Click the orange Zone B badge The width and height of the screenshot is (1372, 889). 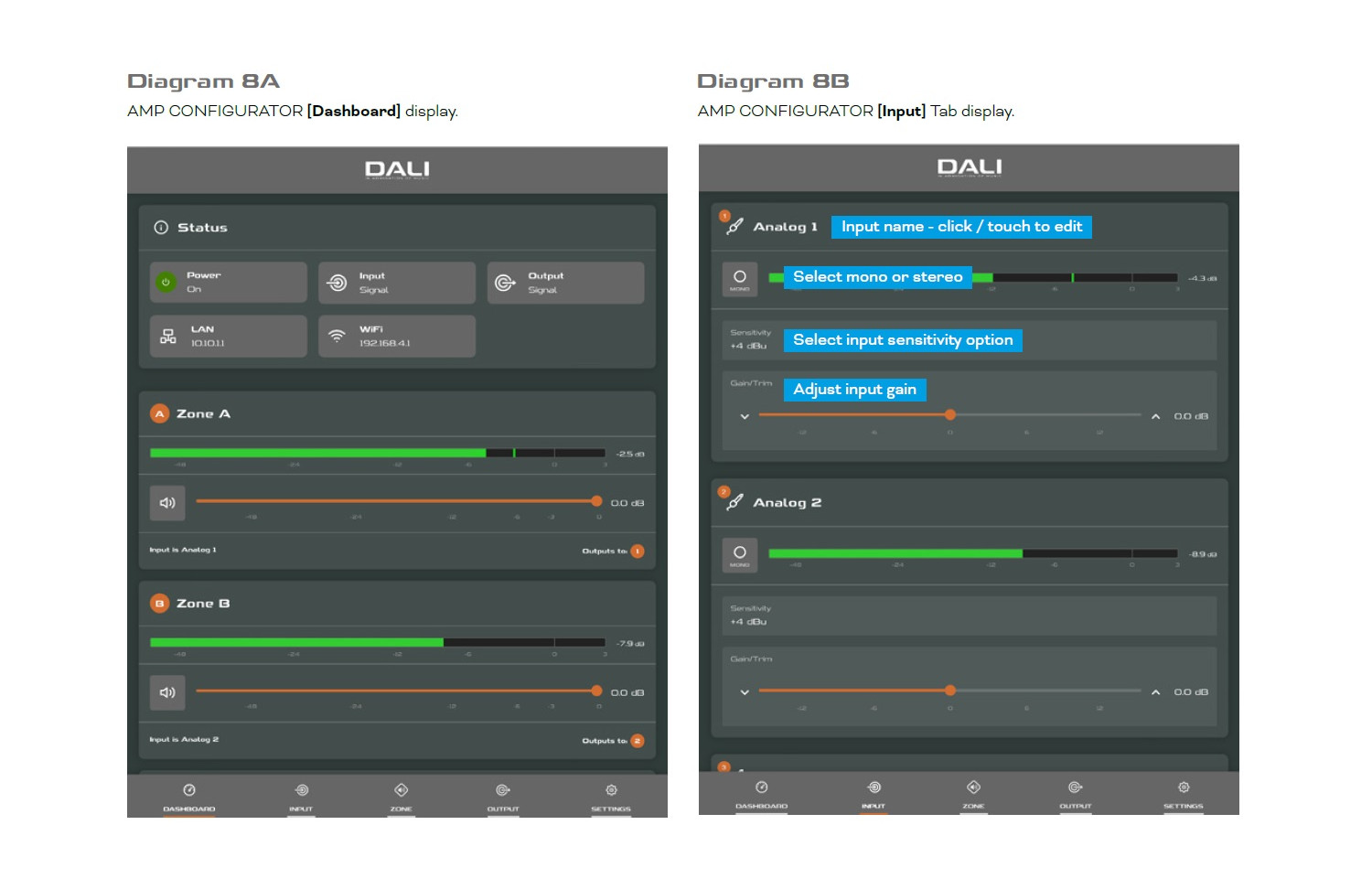[x=159, y=604]
